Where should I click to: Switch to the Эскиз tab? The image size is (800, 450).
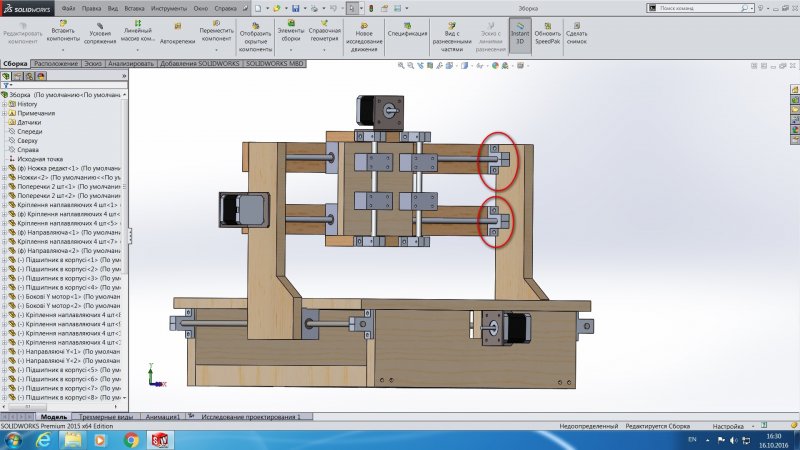93,63
